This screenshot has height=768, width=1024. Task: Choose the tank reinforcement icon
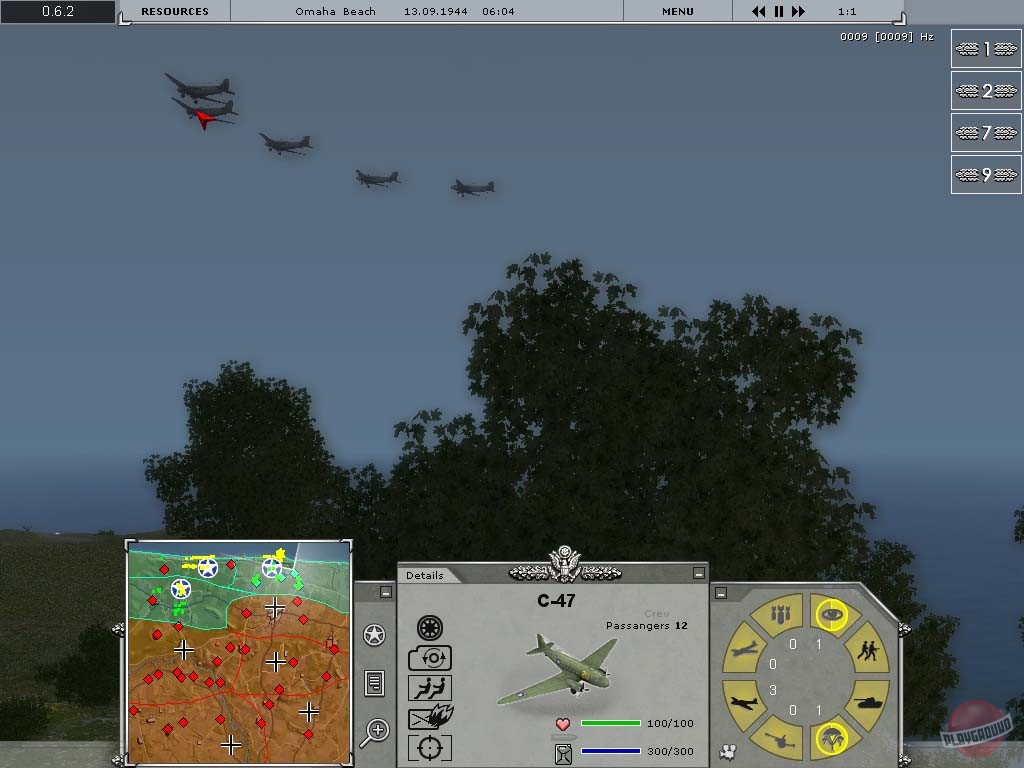[x=866, y=700]
